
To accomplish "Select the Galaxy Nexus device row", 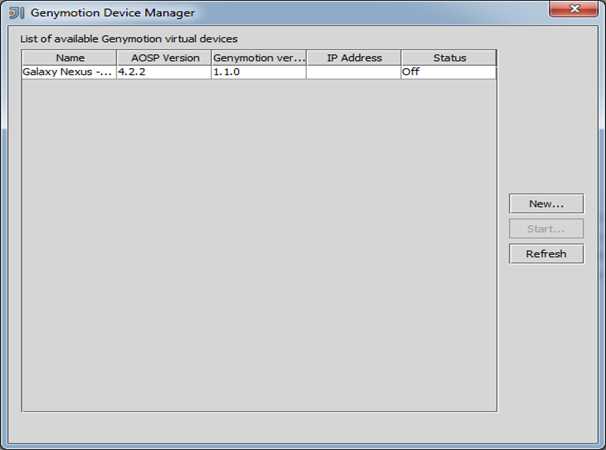I will coord(259,72).
